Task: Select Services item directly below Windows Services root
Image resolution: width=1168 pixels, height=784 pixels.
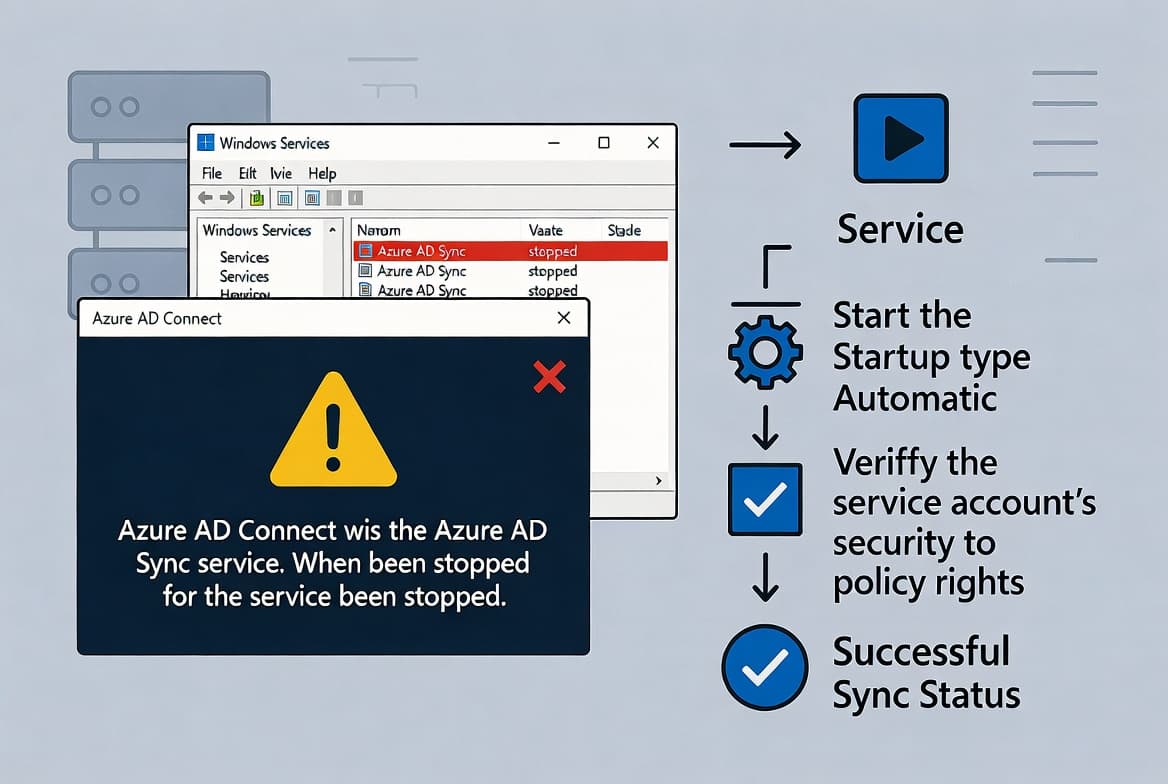Action: pyautogui.click(x=244, y=257)
